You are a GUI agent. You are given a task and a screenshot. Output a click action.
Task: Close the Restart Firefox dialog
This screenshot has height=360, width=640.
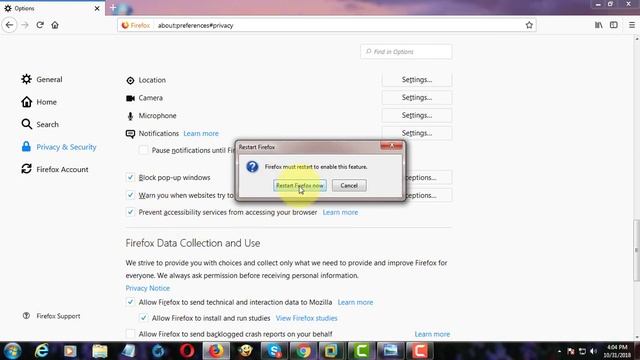coord(391,146)
